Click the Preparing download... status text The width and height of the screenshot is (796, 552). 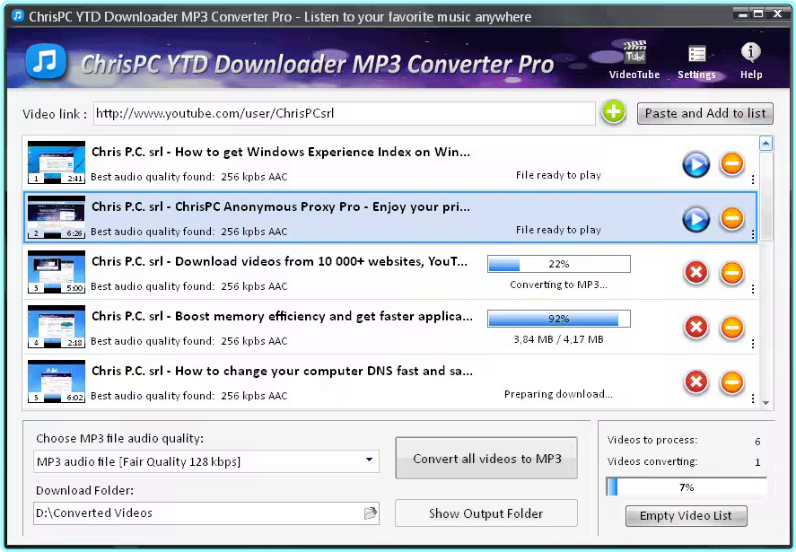point(558,394)
